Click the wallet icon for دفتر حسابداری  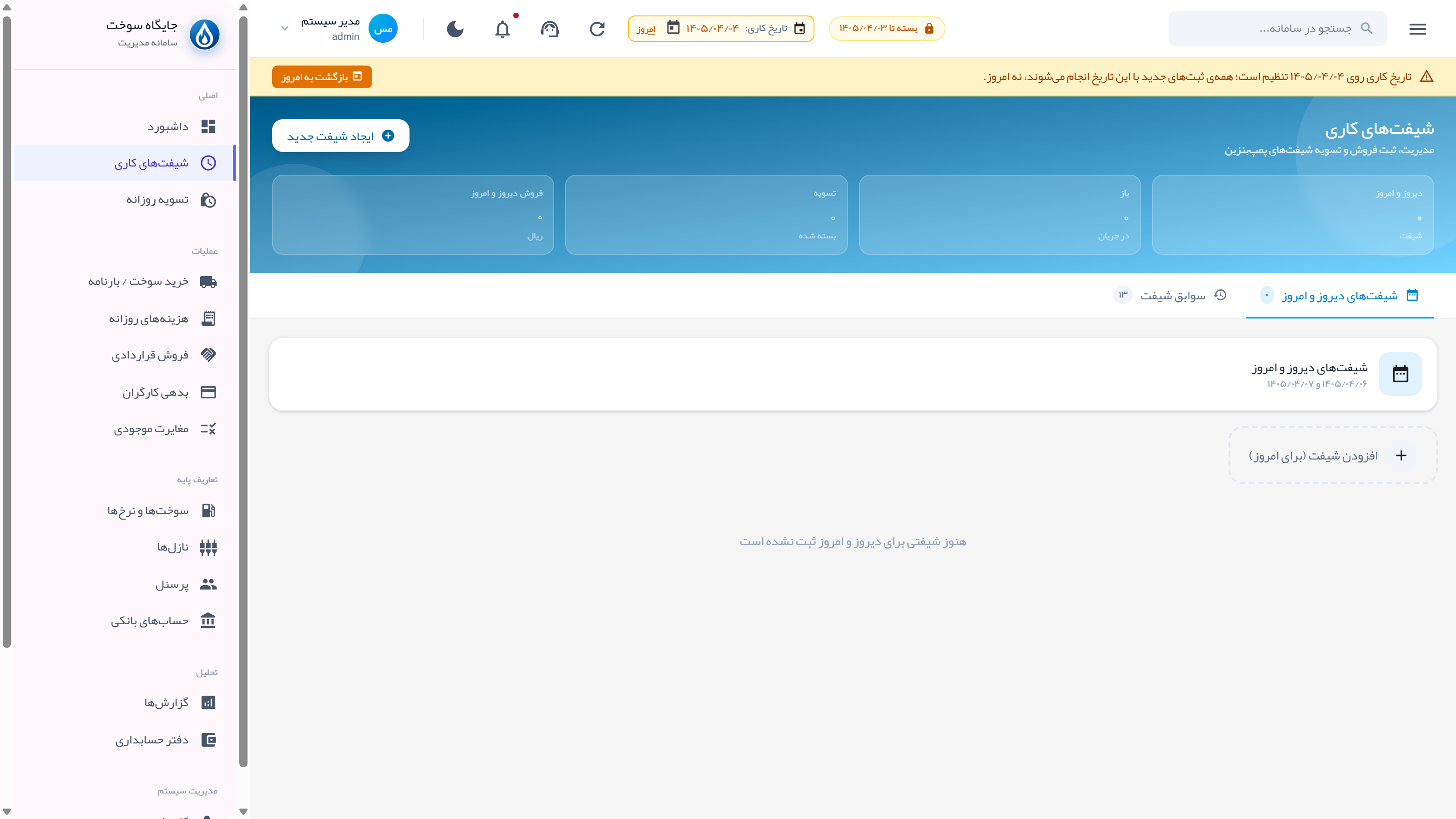(x=208, y=740)
